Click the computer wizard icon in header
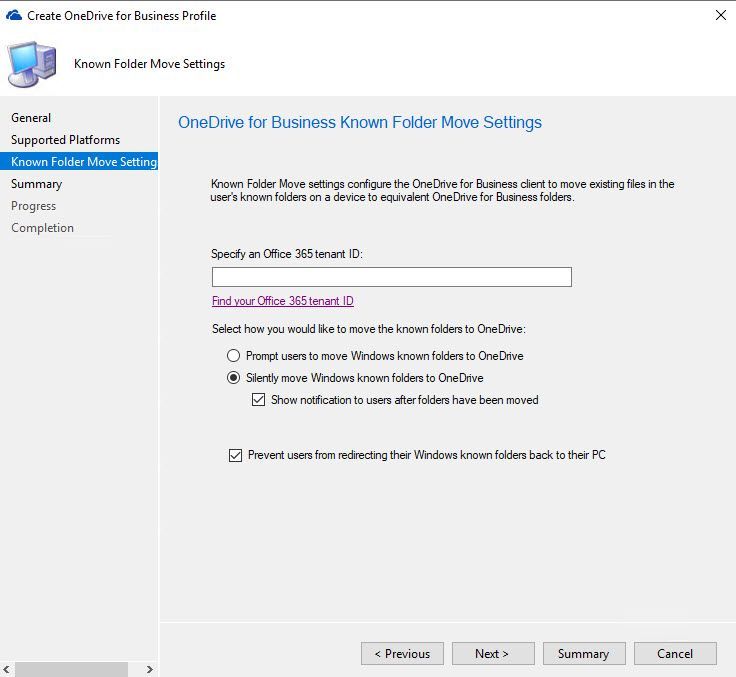 point(31,64)
